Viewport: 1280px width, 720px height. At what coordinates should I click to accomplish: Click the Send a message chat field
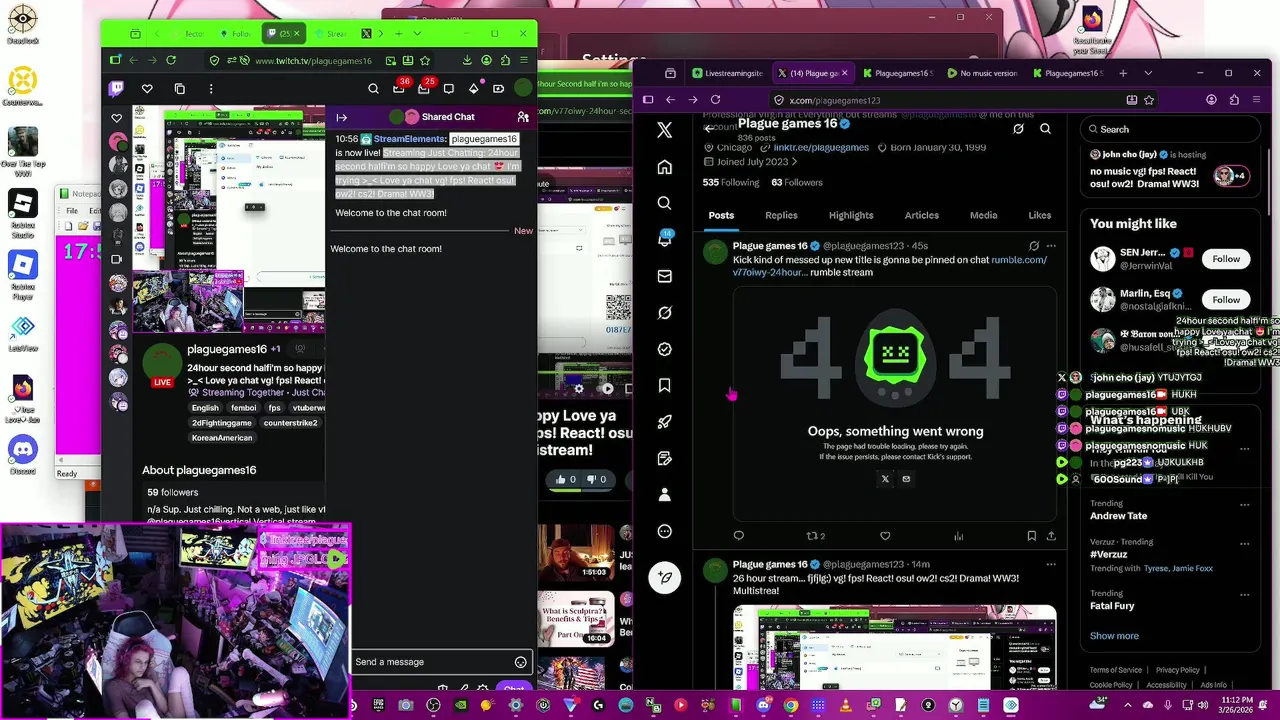tap(440, 662)
